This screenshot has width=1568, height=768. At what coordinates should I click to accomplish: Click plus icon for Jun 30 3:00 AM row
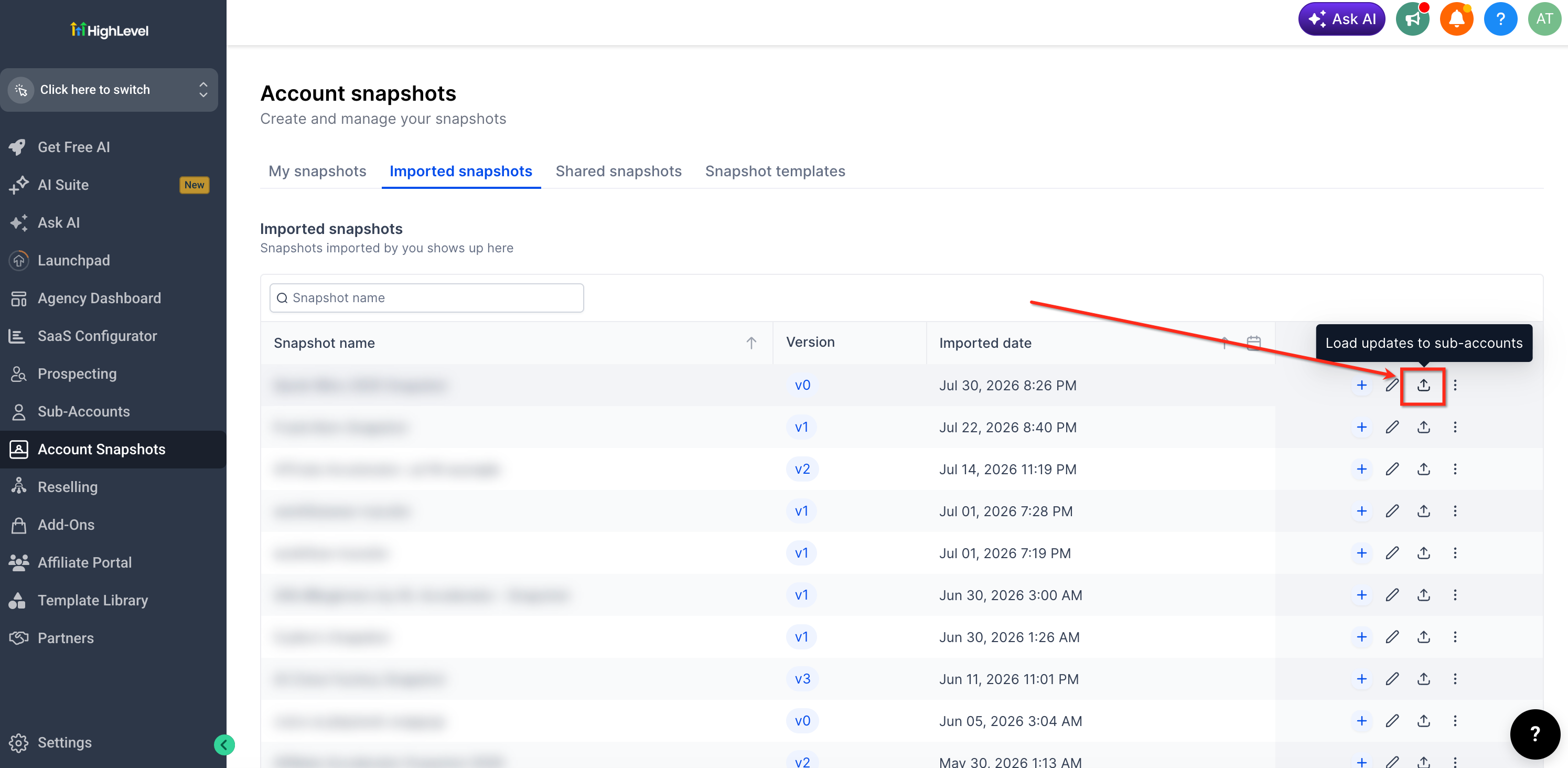tap(1361, 595)
